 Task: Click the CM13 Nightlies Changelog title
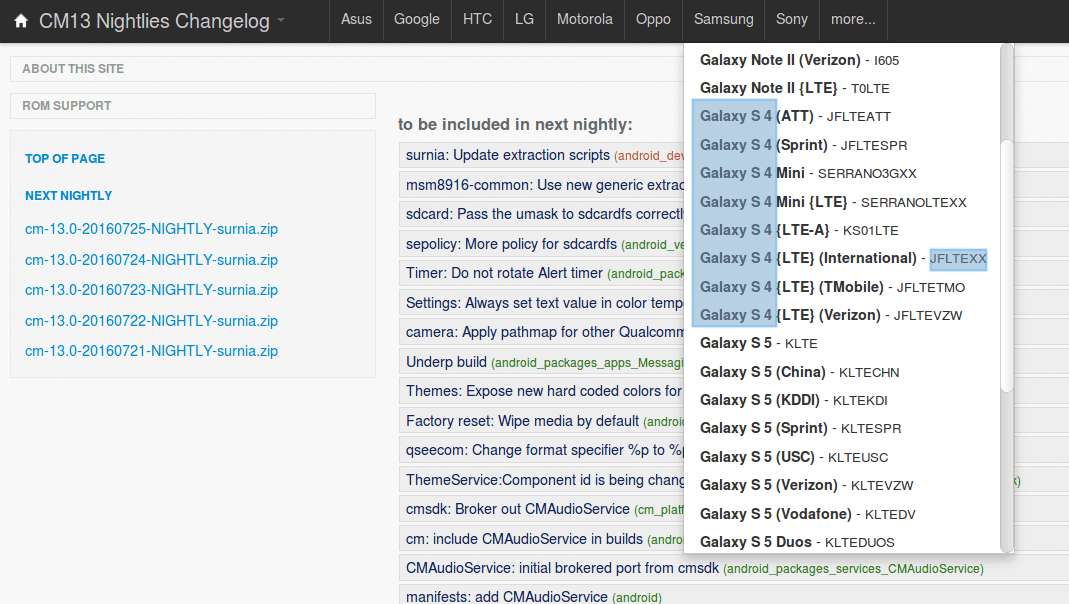tap(154, 21)
